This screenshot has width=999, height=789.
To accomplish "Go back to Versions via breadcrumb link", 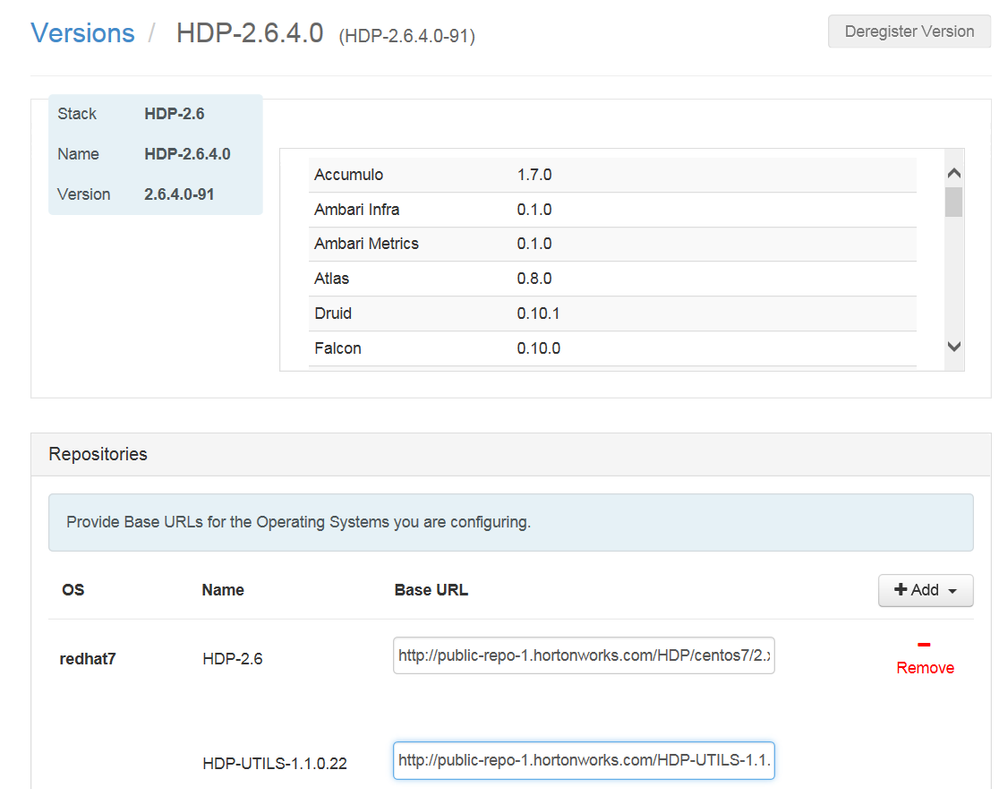I will [x=82, y=33].
